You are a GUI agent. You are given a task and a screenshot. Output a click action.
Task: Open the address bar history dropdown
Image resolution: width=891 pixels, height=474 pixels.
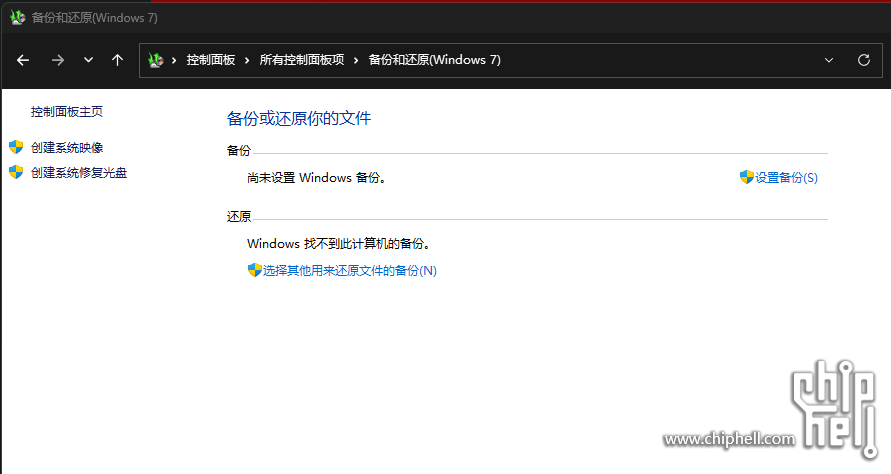tap(829, 60)
